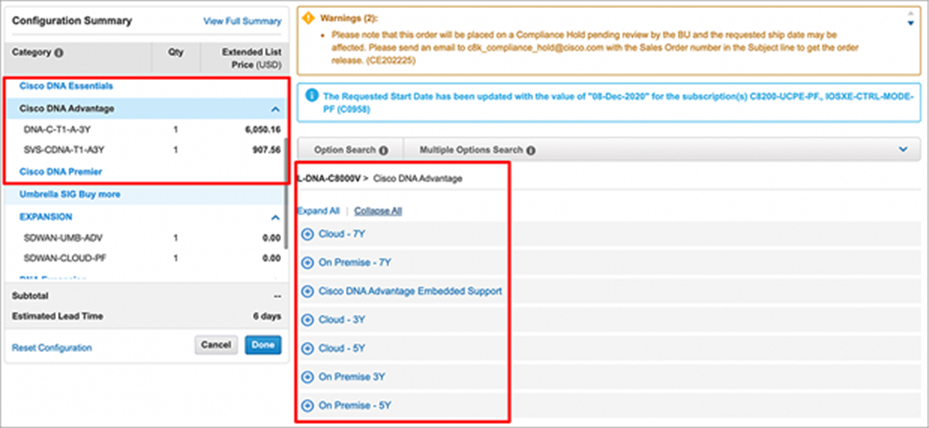The image size is (929, 428).
Task: Expand Cloud - 3Y plus icon
Action: click(x=307, y=320)
